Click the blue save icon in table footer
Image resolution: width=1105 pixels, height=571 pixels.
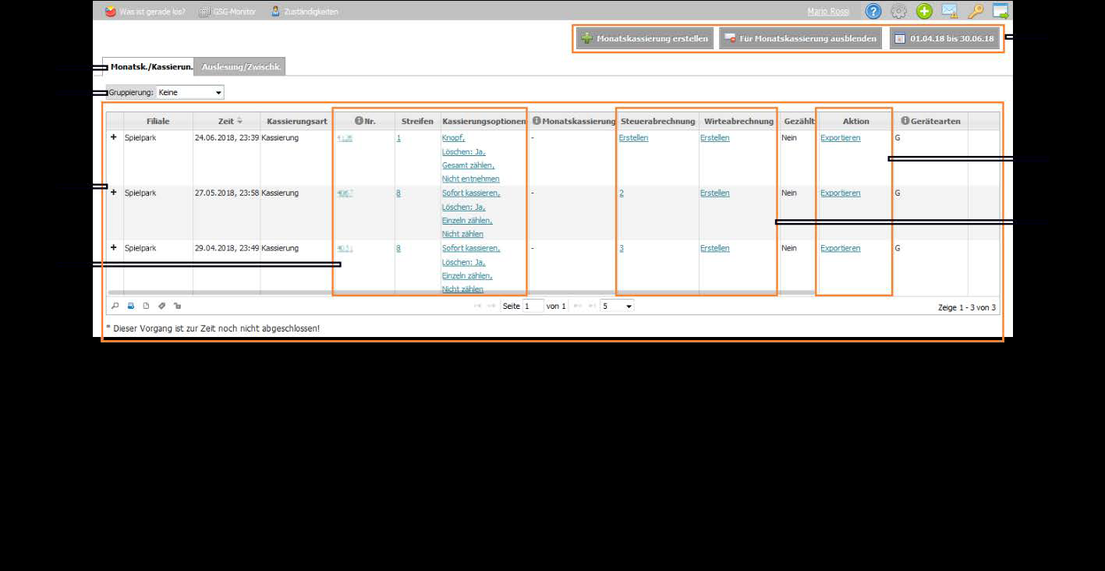click(131, 306)
